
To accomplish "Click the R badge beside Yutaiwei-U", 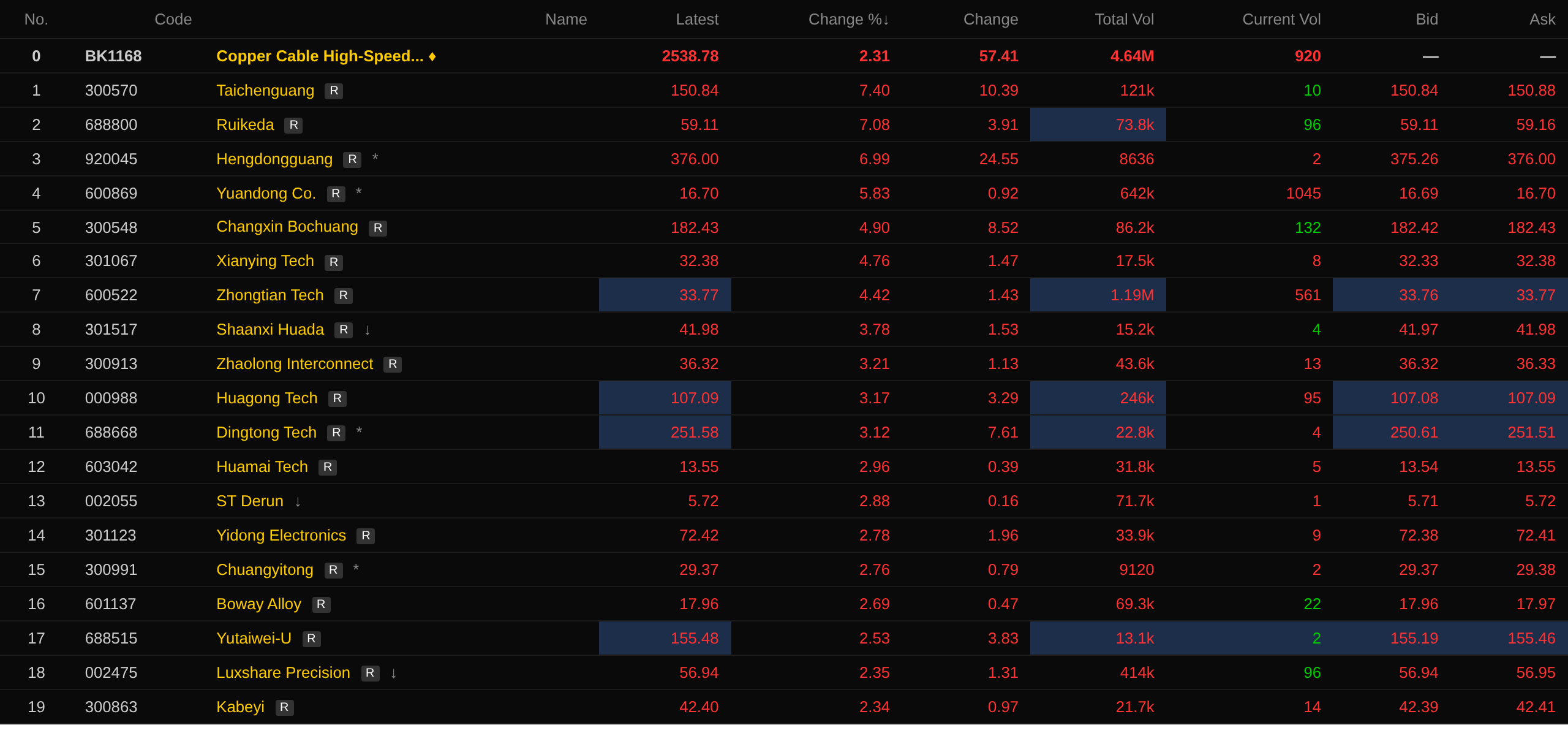I will (311, 639).
